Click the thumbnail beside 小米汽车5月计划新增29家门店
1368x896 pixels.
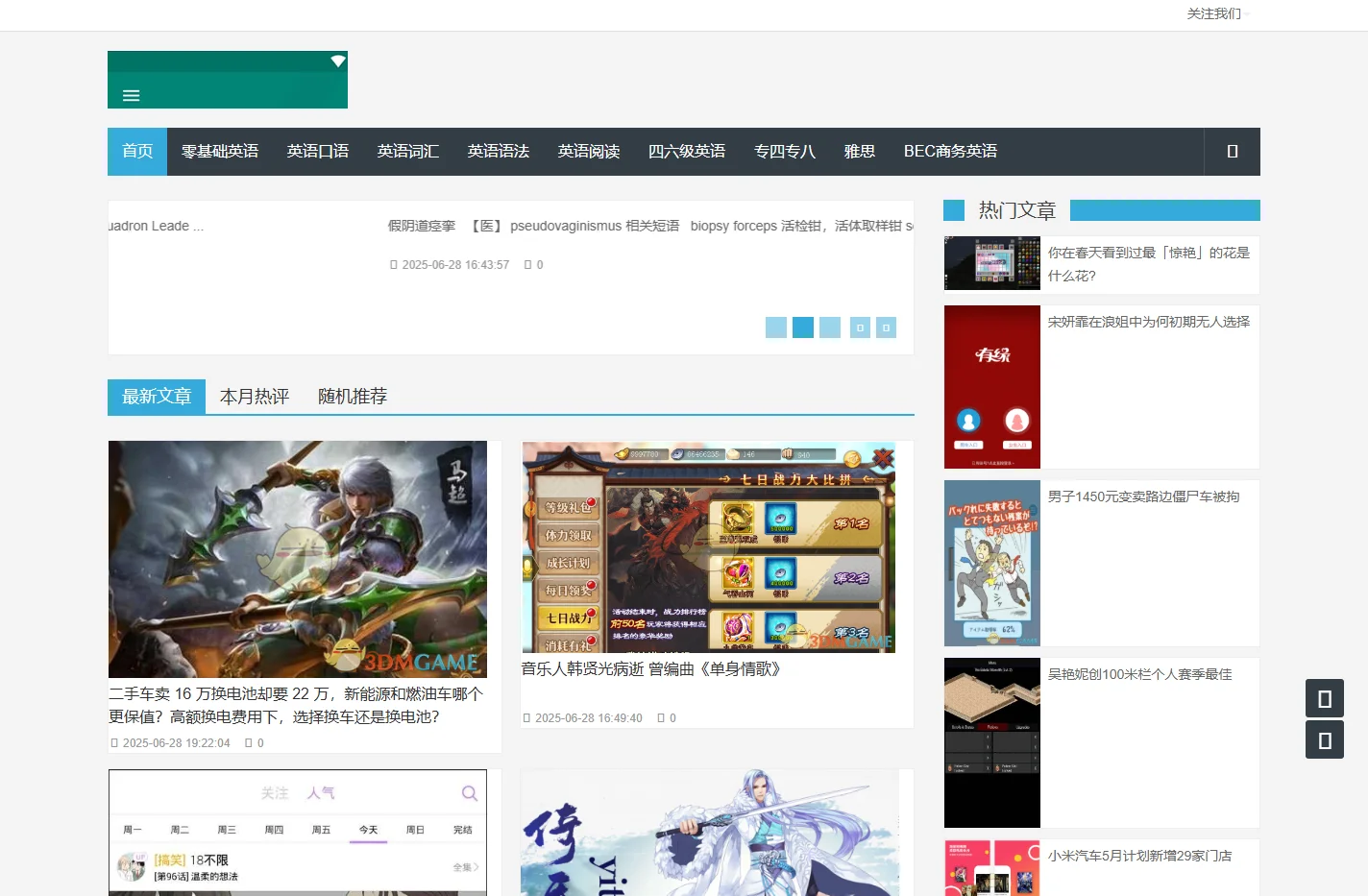pos(992,868)
